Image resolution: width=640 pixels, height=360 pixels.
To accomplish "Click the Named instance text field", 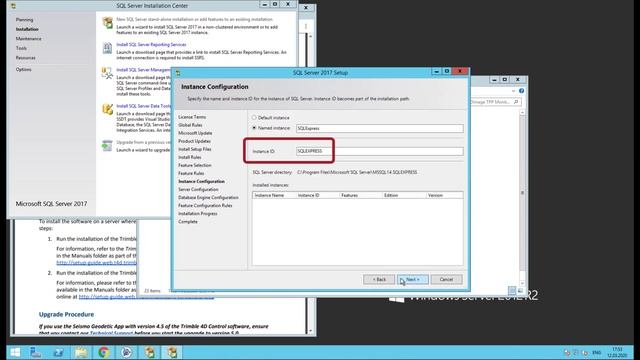I will click(x=380, y=128).
